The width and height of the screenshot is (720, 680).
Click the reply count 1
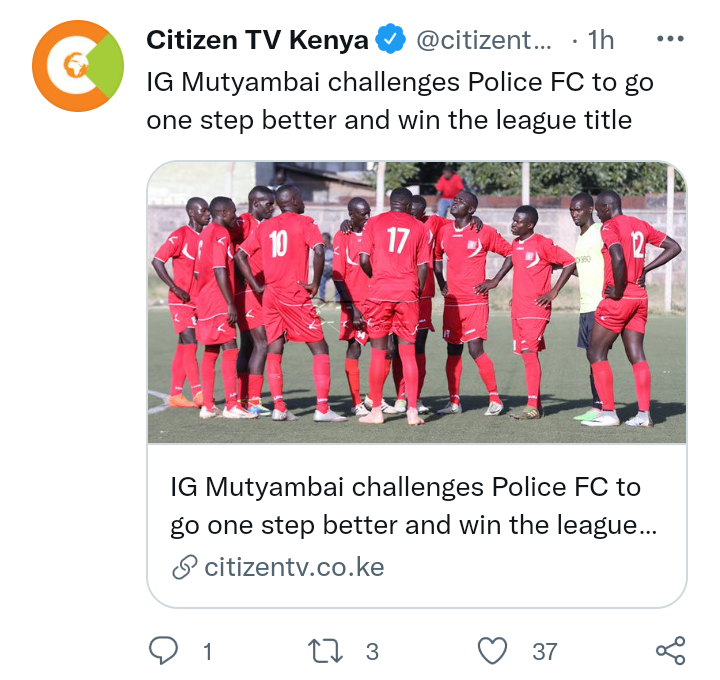pyautogui.click(x=208, y=652)
